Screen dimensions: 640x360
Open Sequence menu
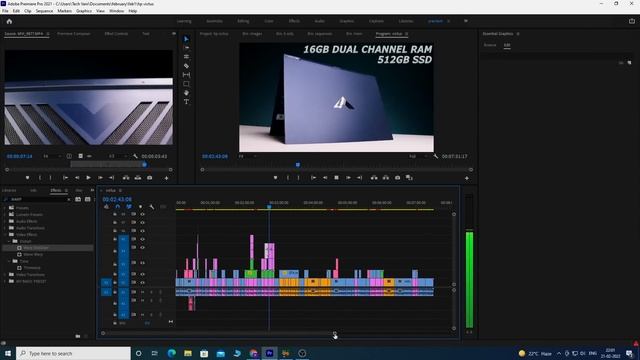point(44,11)
